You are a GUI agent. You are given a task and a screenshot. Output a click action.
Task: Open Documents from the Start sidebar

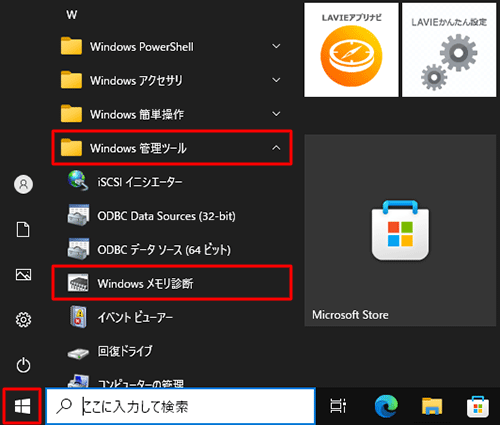coord(23,230)
